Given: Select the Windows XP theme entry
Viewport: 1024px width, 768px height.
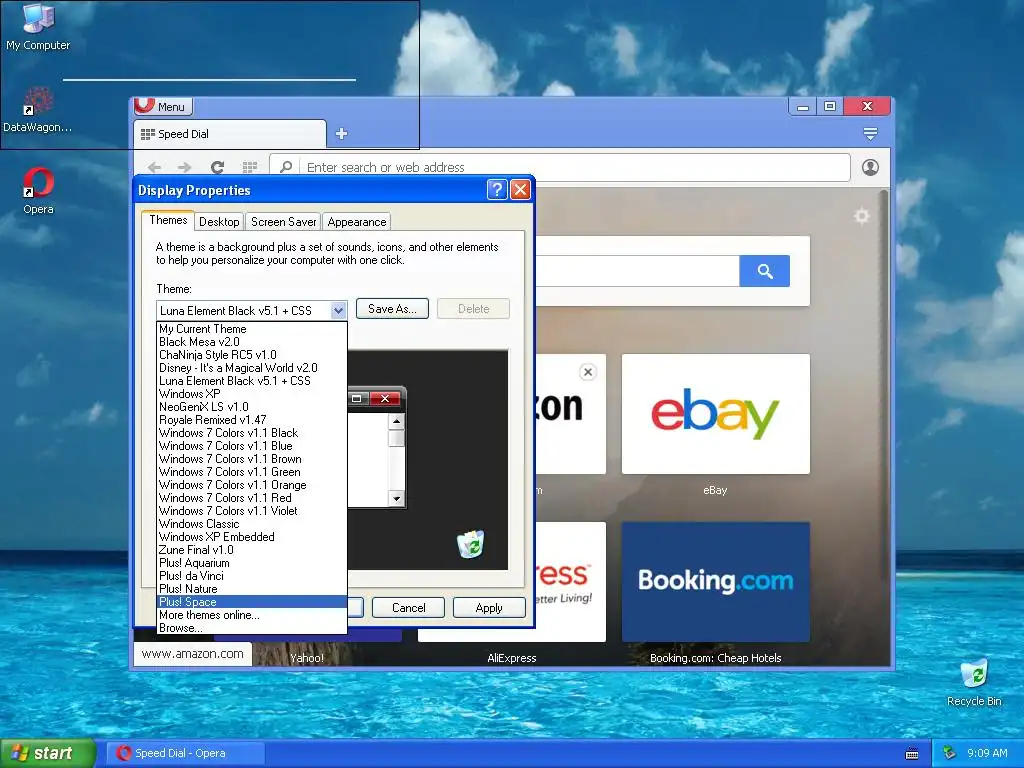Looking at the screenshot, I should (x=252, y=394).
